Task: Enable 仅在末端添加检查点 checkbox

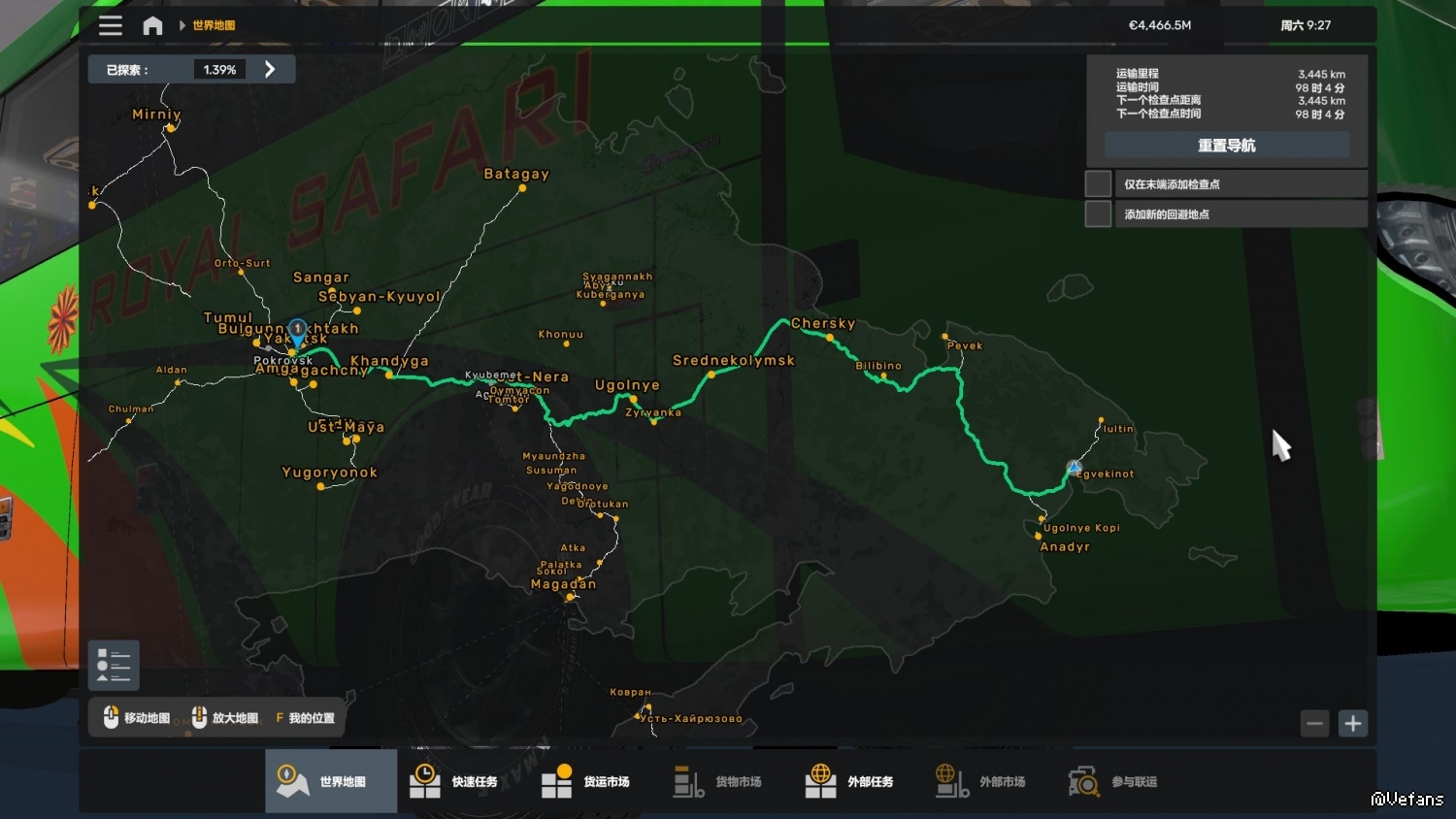Action: pyautogui.click(x=1098, y=184)
